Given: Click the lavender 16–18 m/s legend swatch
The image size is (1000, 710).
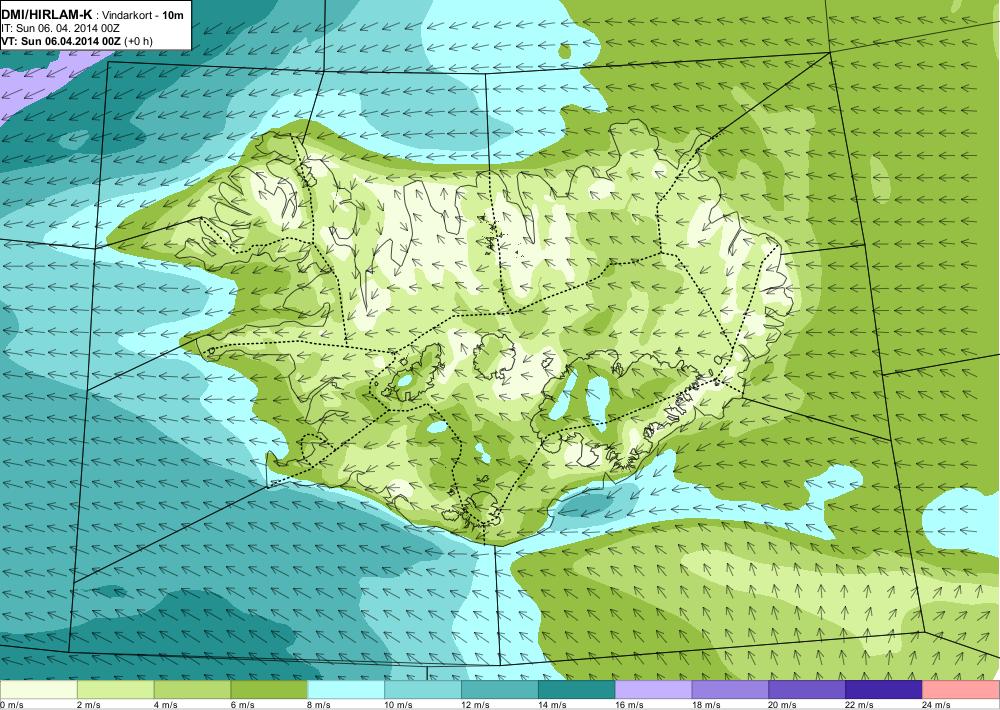Looking at the screenshot, I should 654,690.
